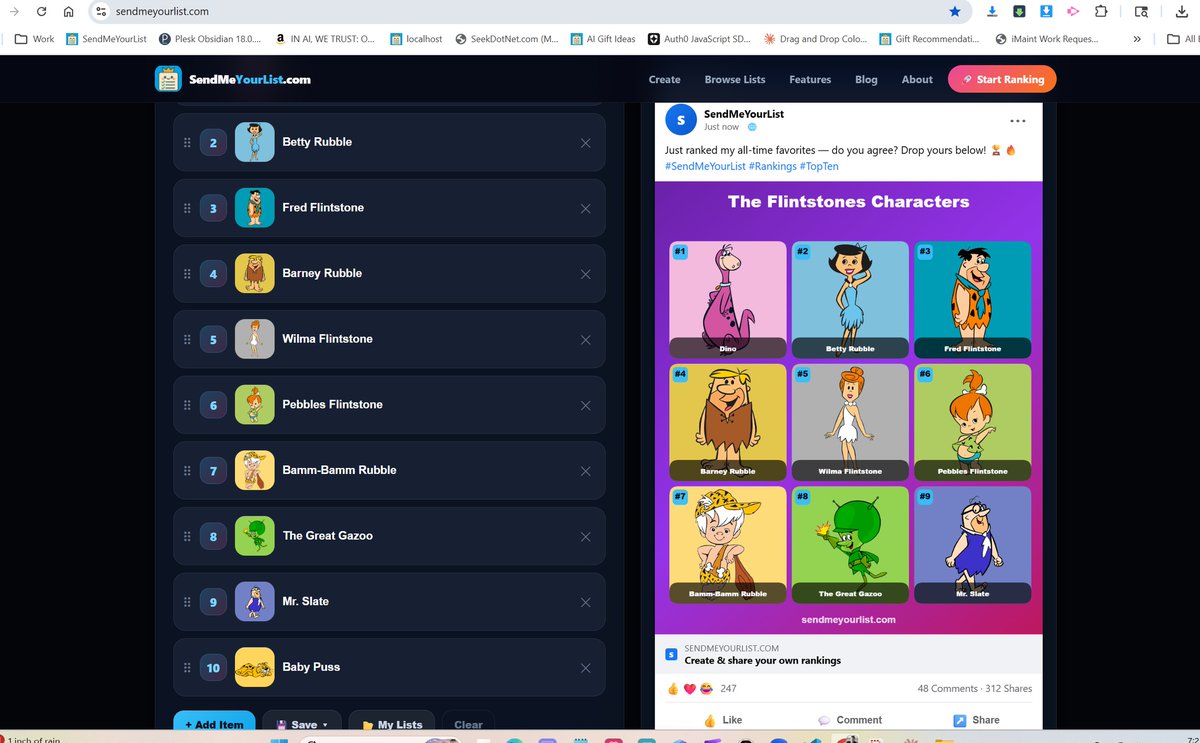Screen dimensions: 1200x743
Task: Click Betty Rubble's list thumbnail image
Action: tap(254, 142)
